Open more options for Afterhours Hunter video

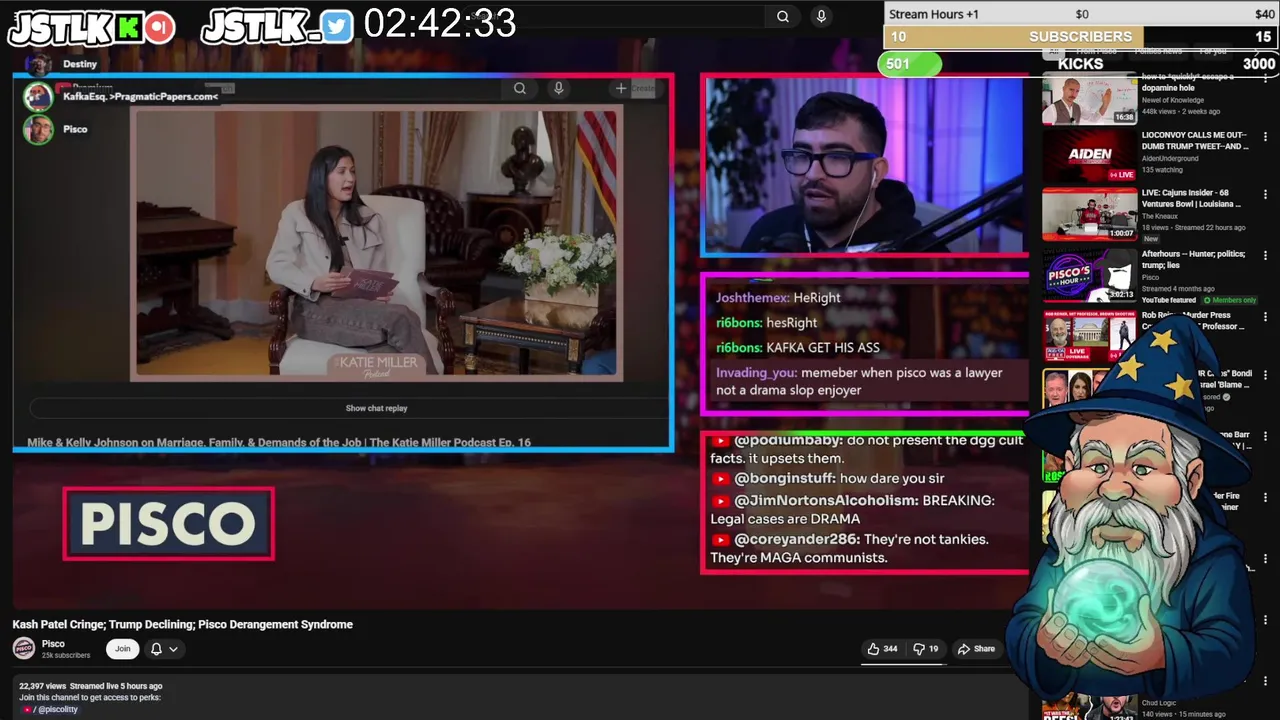coord(1265,256)
